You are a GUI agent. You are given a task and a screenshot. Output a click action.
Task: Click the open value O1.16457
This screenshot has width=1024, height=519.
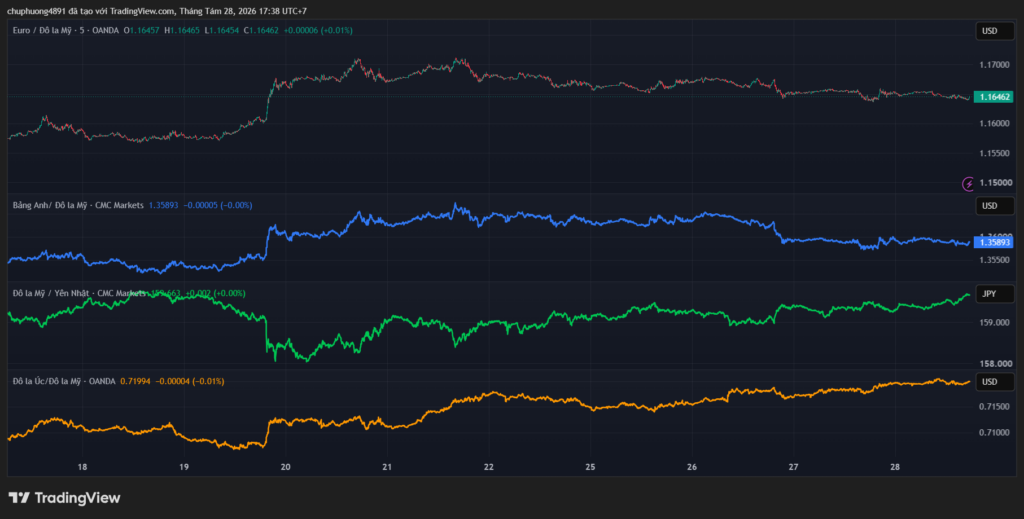click(142, 31)
